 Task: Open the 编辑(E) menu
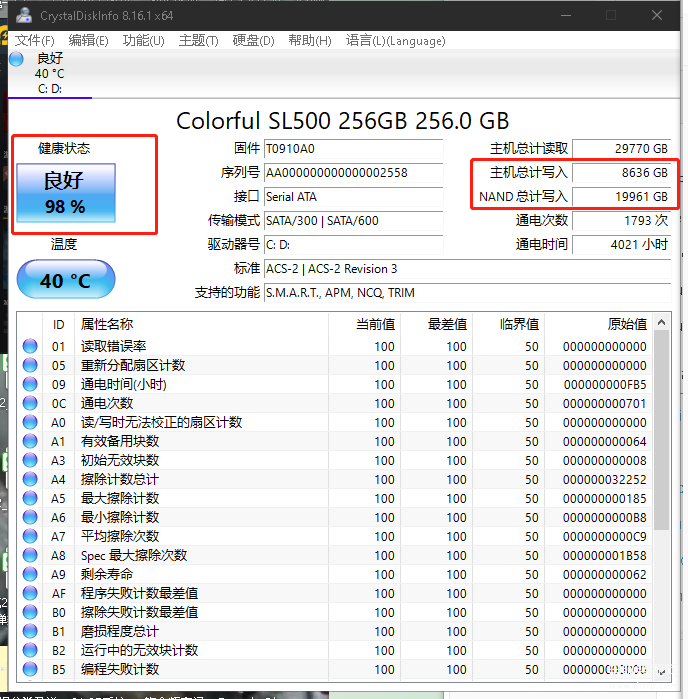point(88,41)
